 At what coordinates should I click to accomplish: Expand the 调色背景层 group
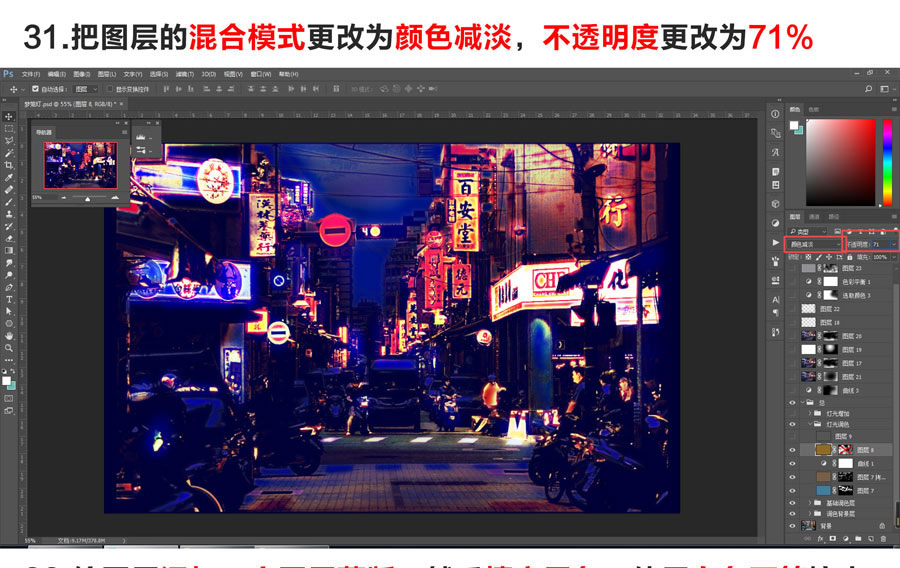[x=810, y=514]
